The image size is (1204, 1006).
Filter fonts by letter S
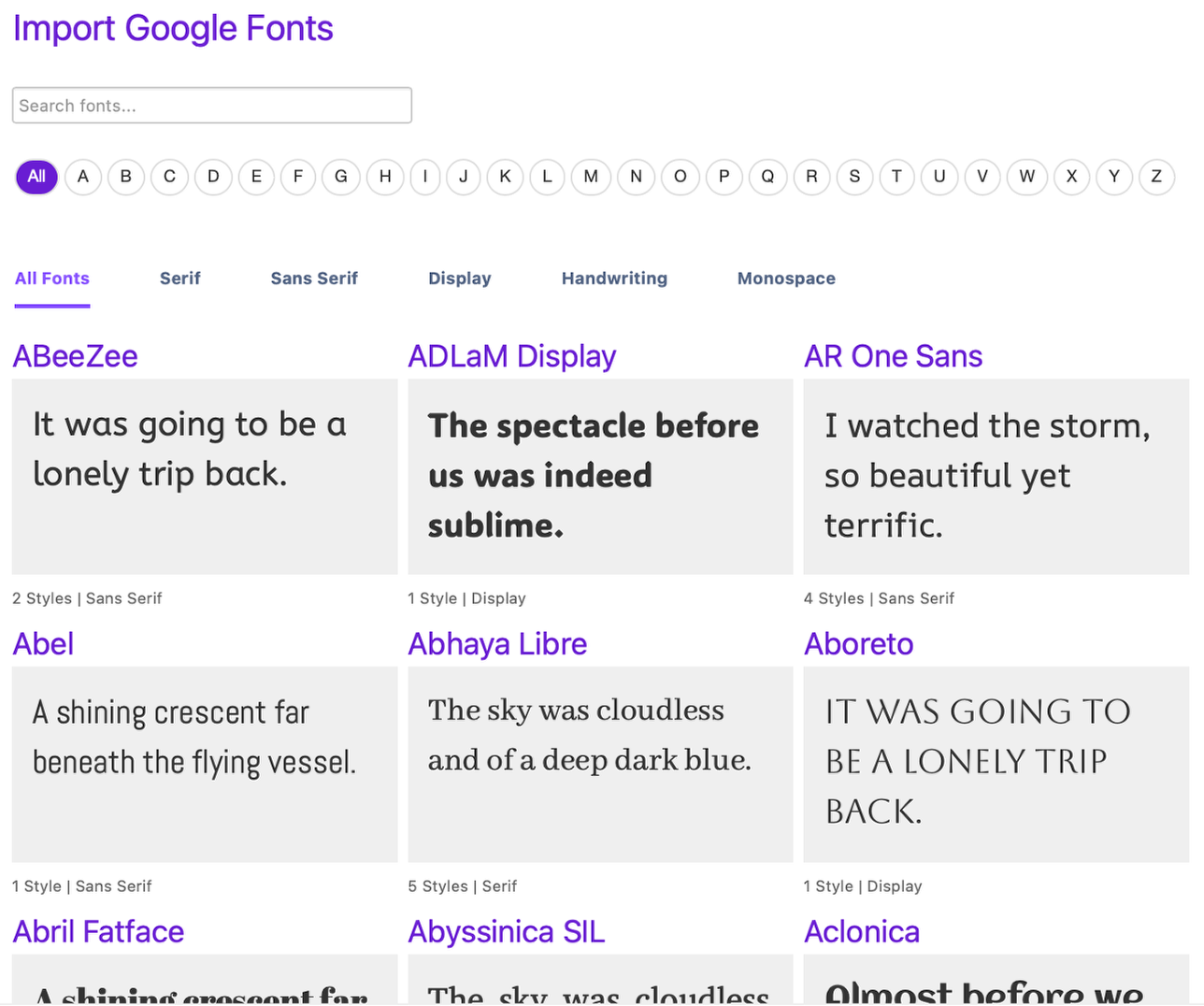pyautogui.click(x=854, y=177)
